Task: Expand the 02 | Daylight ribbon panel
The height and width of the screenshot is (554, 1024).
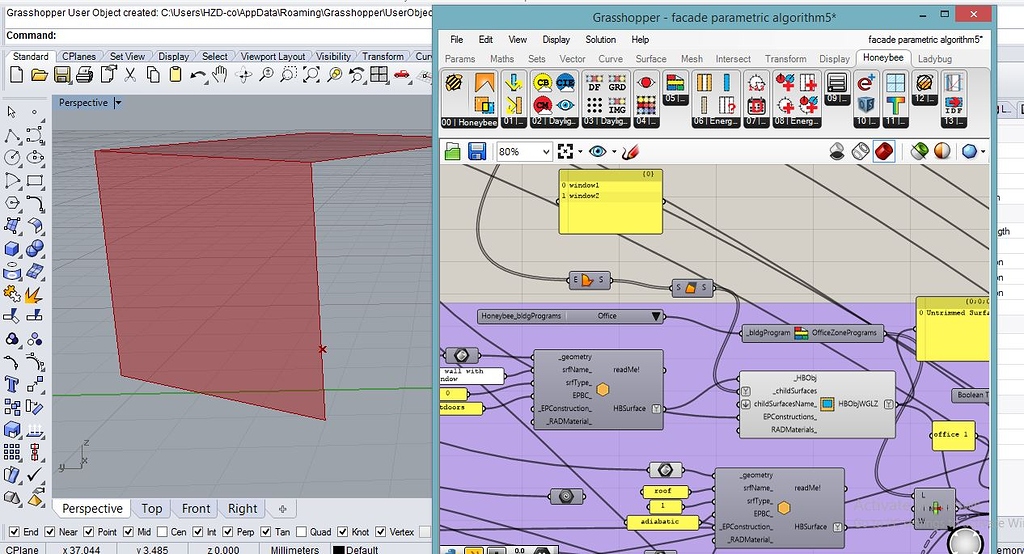Action: pos(554,122)
